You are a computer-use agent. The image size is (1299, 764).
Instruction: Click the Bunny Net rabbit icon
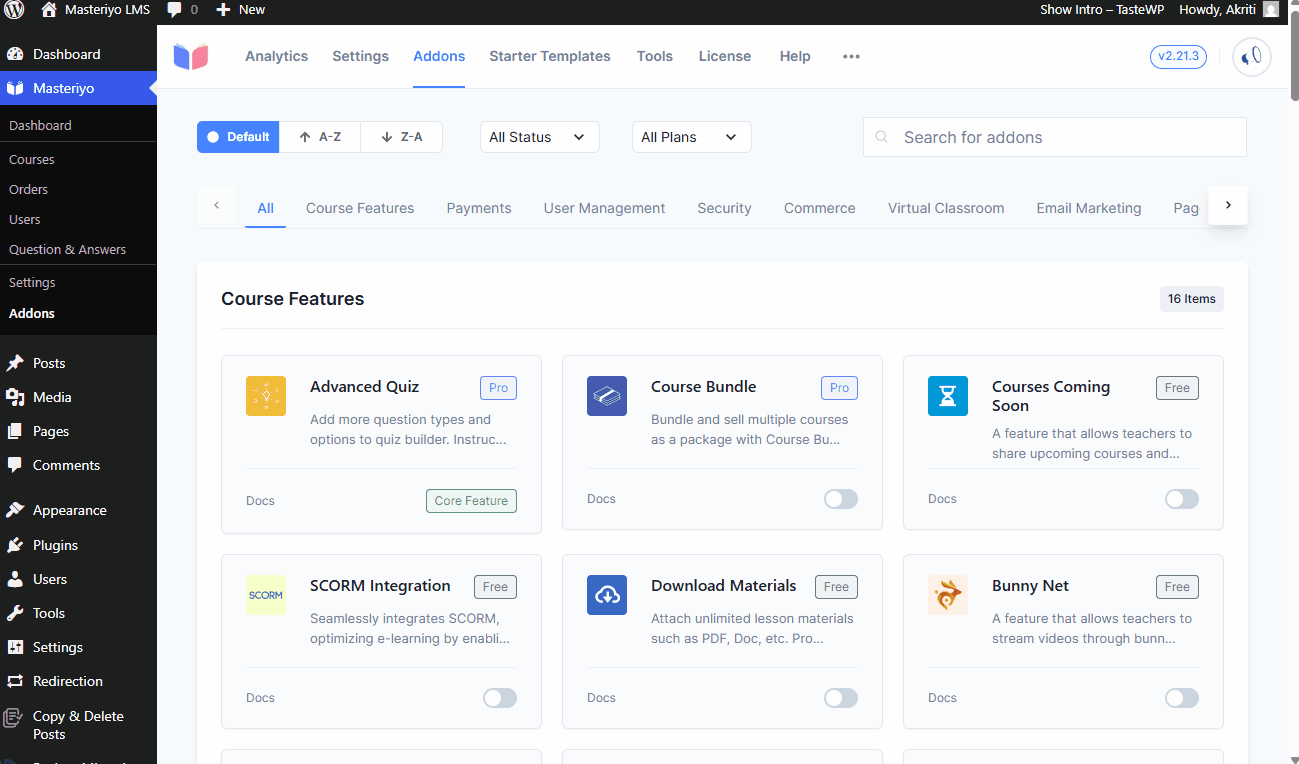[x=948, y=595]
